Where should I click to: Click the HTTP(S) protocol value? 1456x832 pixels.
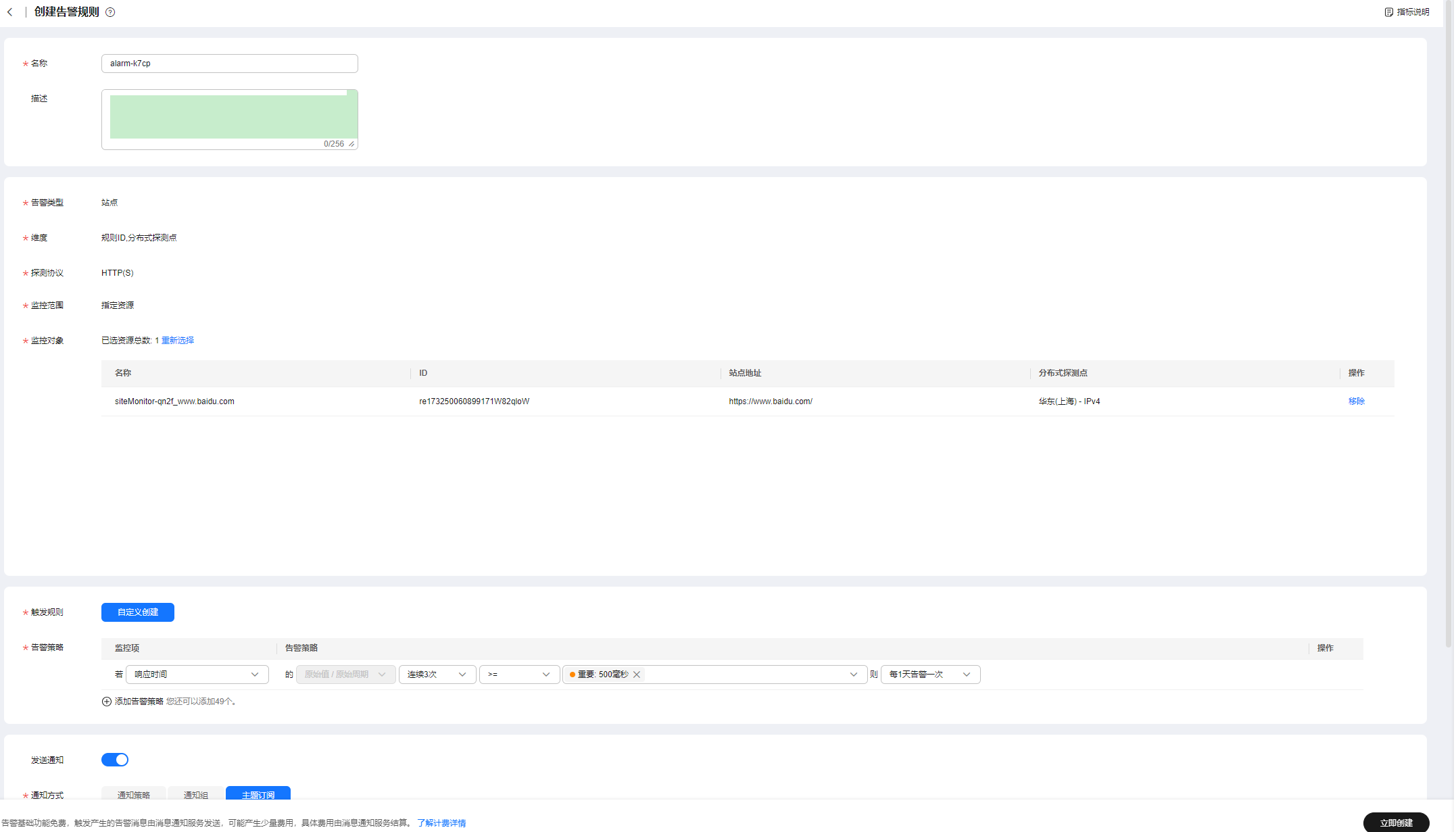[118, 273]
